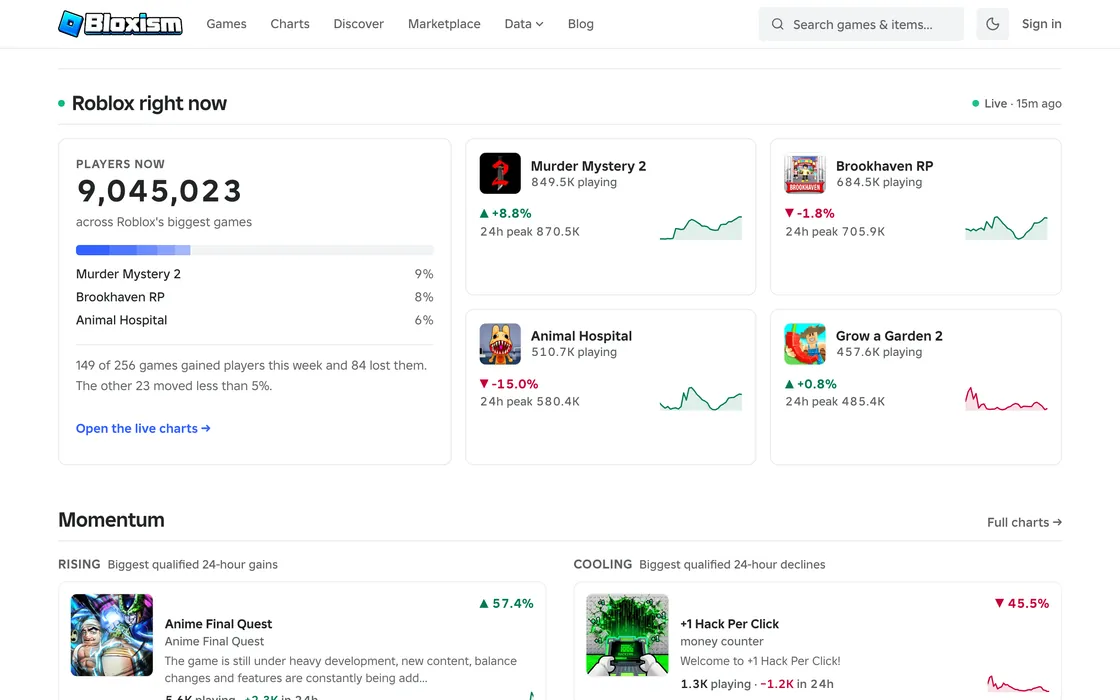Viewport: 1120px width, 700px height.
Task: Click Murder Mystery 2 card title
Action: point(589,166)
